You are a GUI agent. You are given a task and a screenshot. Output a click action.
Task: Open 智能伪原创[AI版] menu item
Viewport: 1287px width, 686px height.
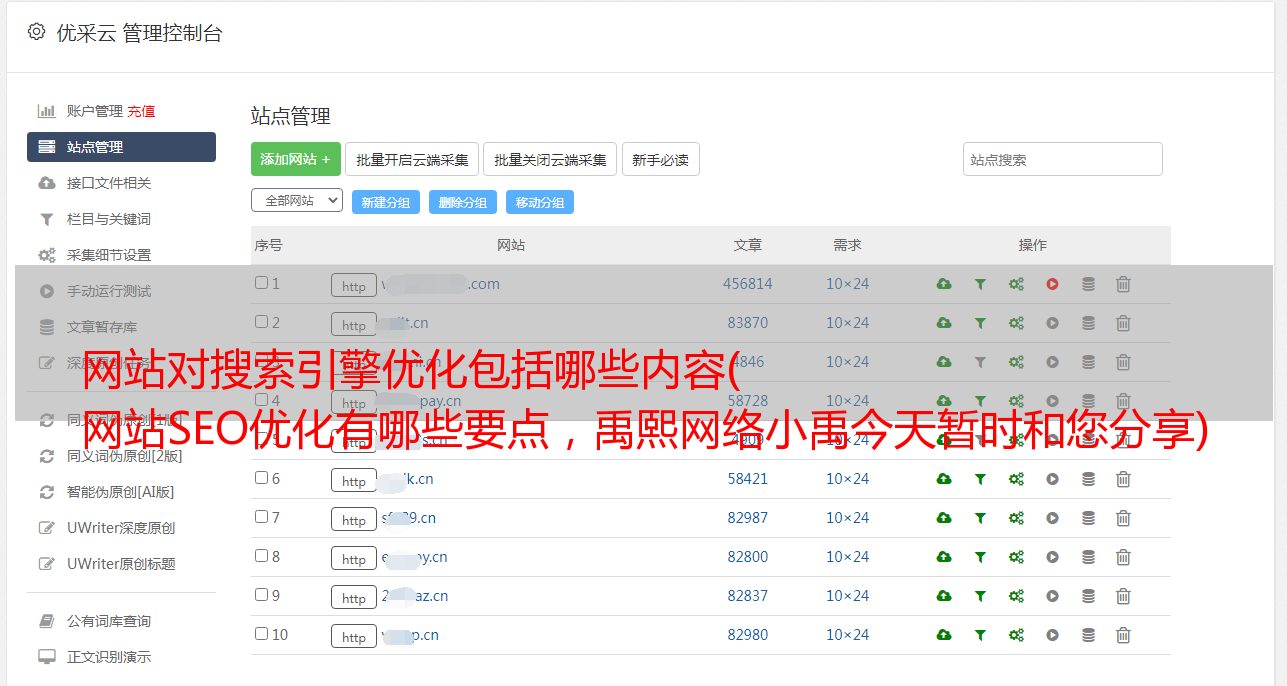(121, 492)
